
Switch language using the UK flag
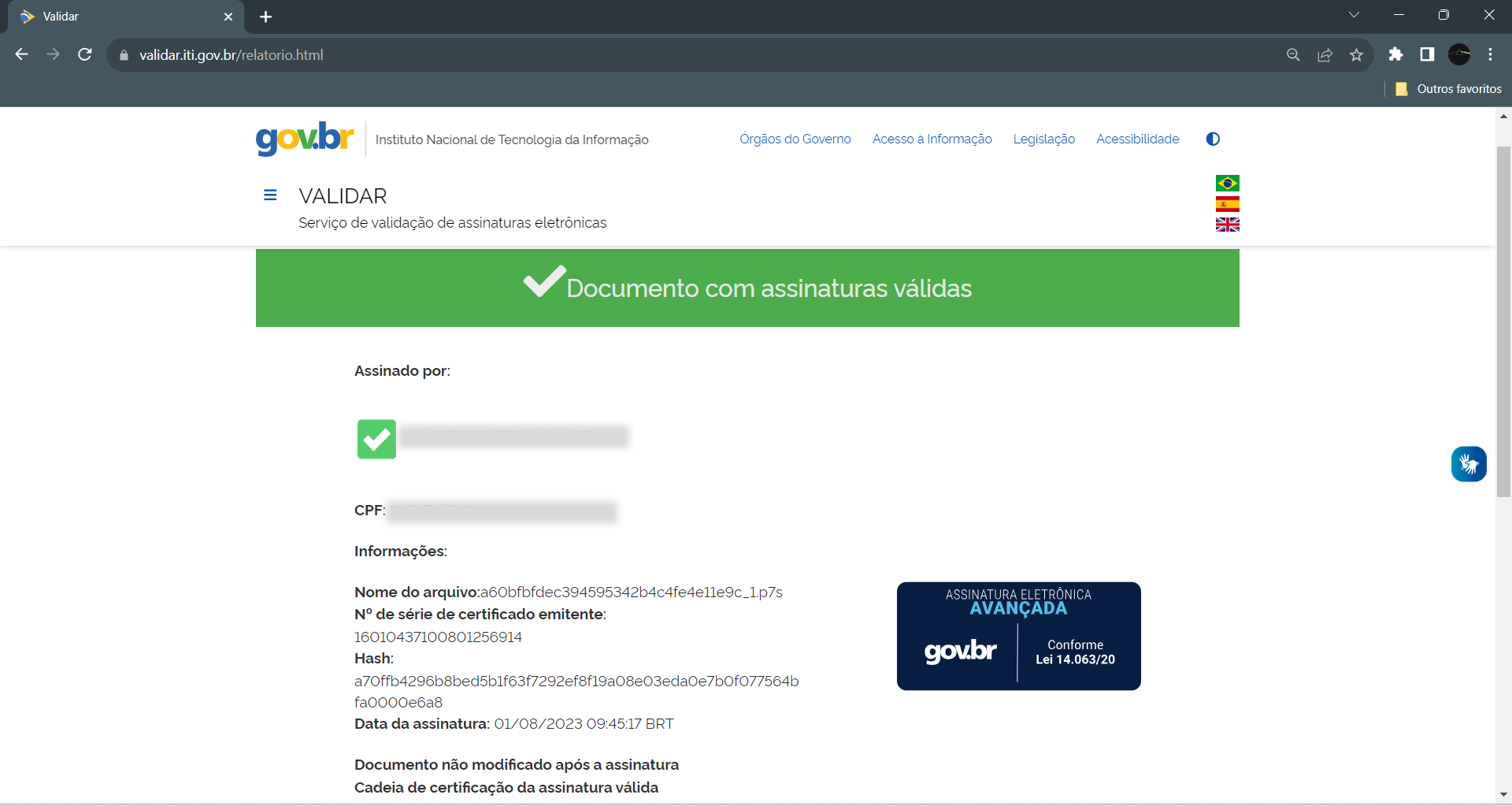click(x=1227, y=225)
